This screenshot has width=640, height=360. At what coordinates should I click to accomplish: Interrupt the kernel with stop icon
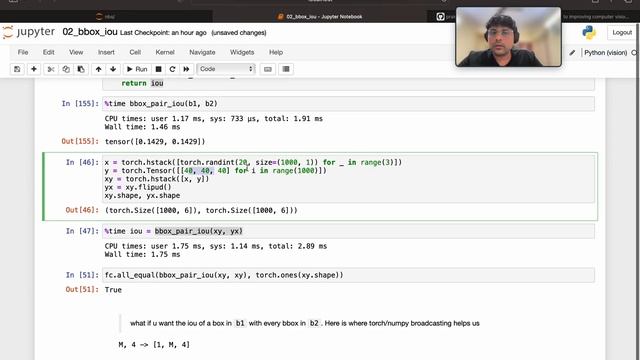pyautogui.click(x=158, y=69)
